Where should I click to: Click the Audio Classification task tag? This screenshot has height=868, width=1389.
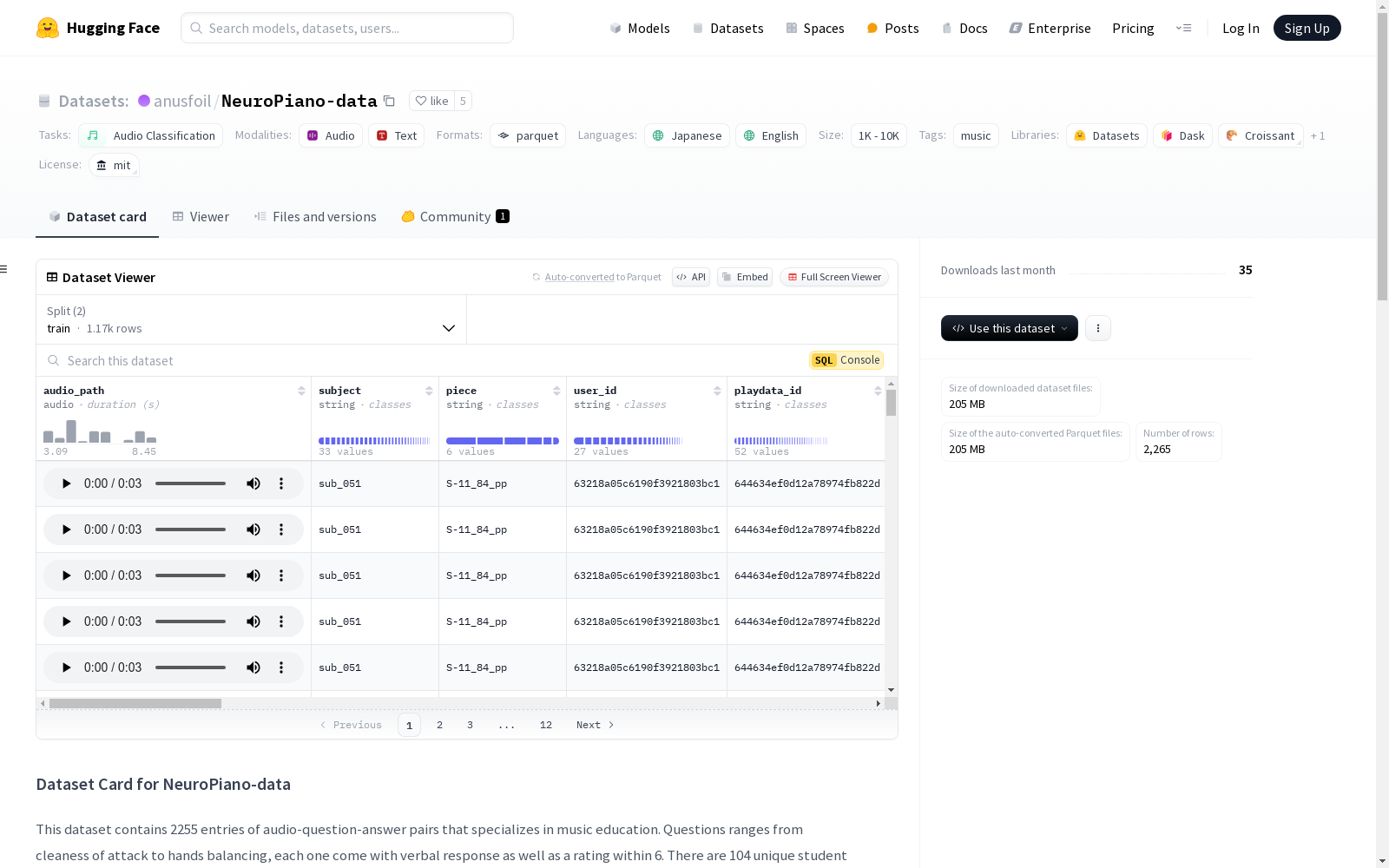pyautogui.click(x=150, y=135)
